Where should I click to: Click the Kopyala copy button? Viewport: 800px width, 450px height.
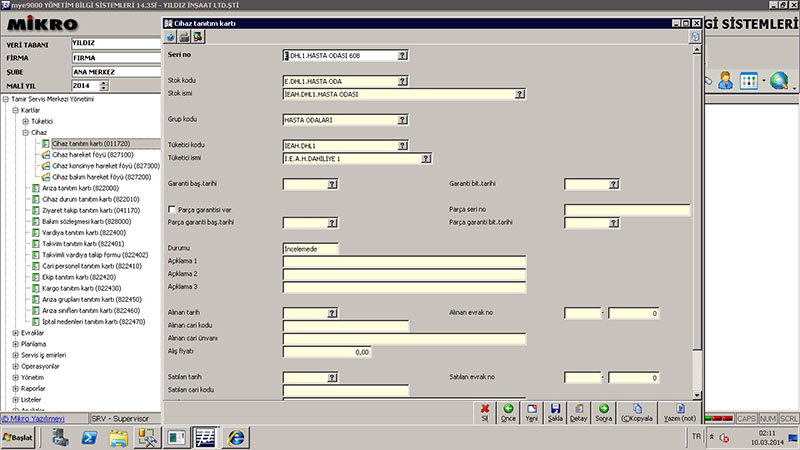click(637, 412)
